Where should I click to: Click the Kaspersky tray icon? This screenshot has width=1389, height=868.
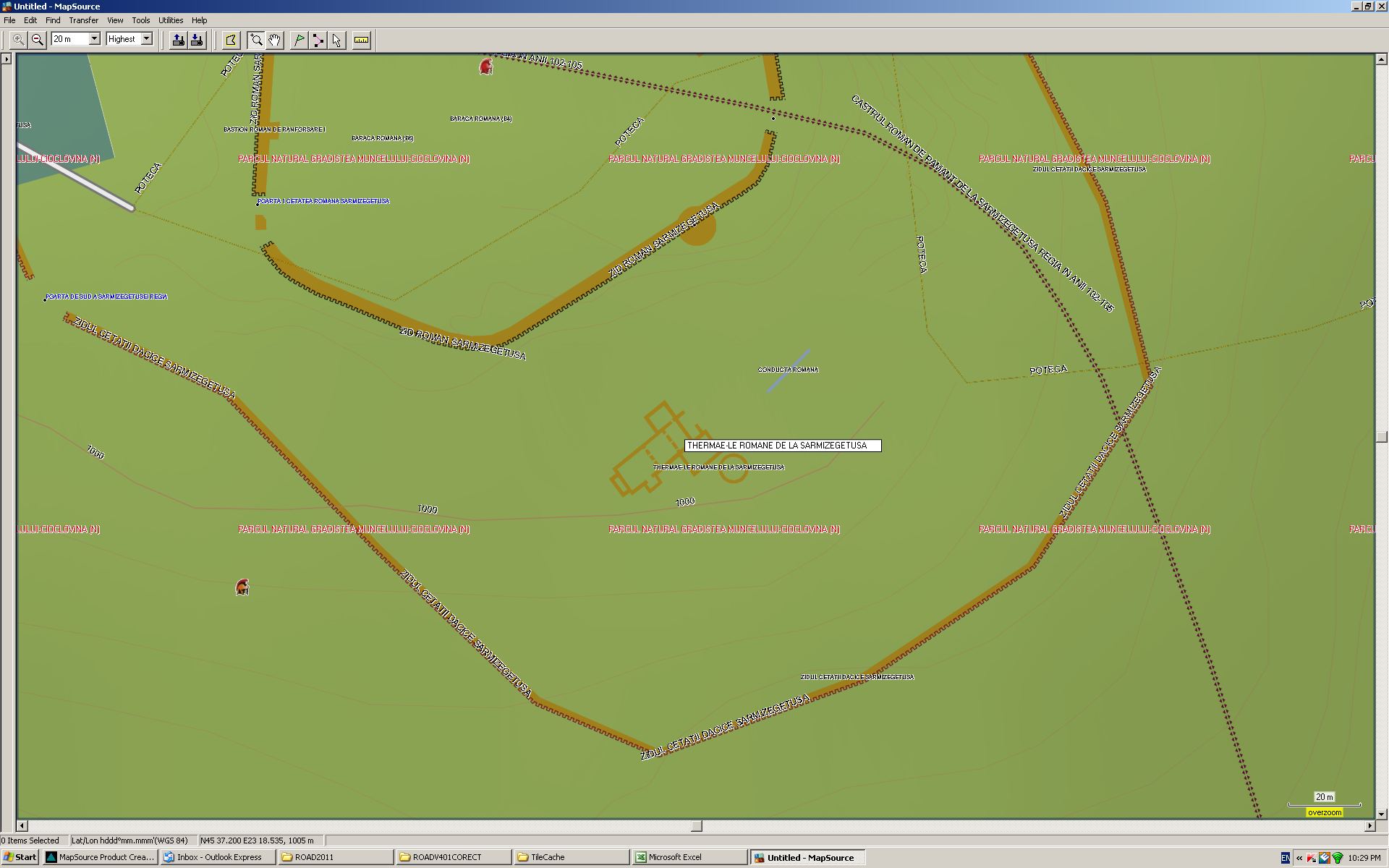1312,858
